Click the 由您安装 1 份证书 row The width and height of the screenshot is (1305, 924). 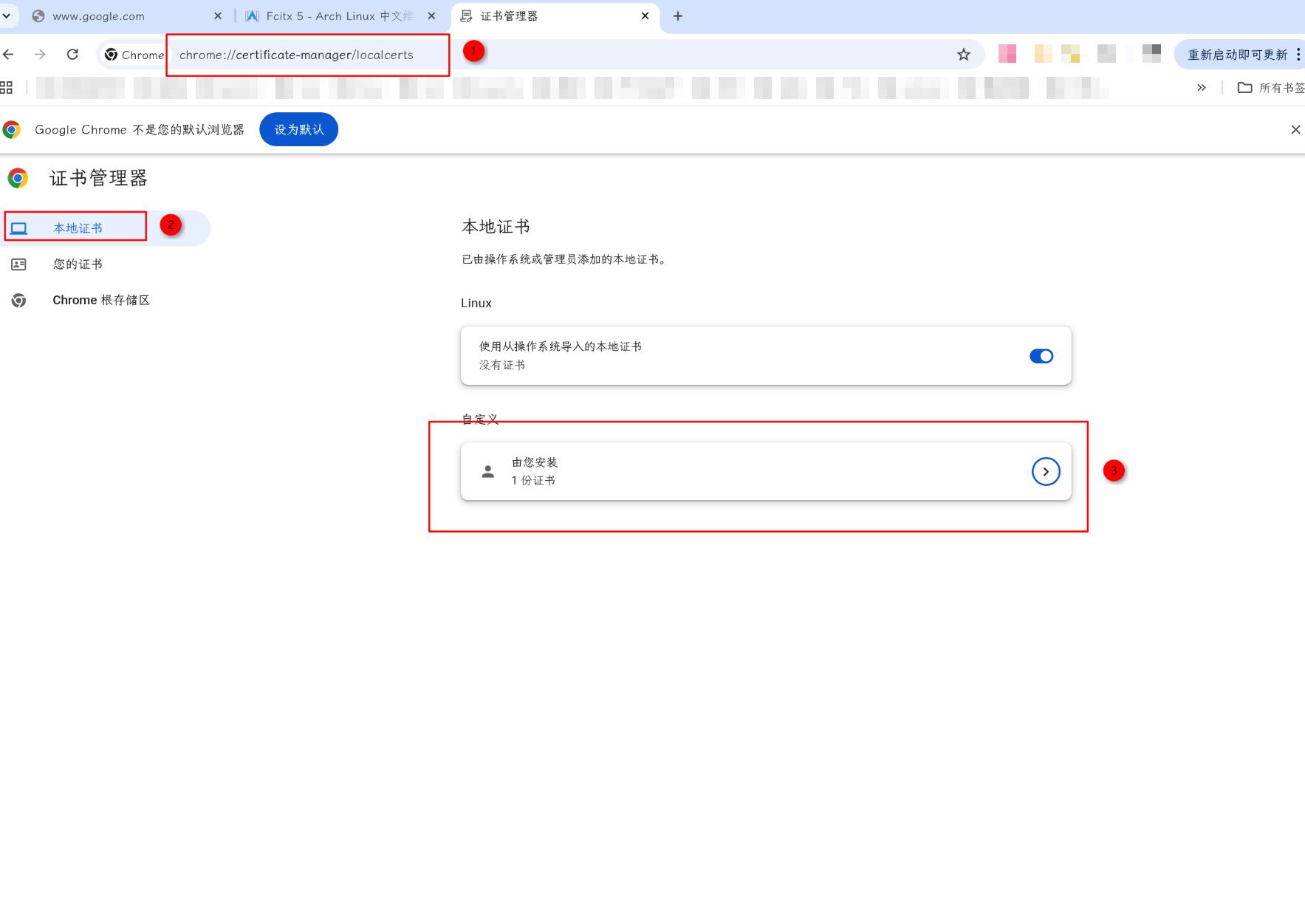(x=766, y=471)
